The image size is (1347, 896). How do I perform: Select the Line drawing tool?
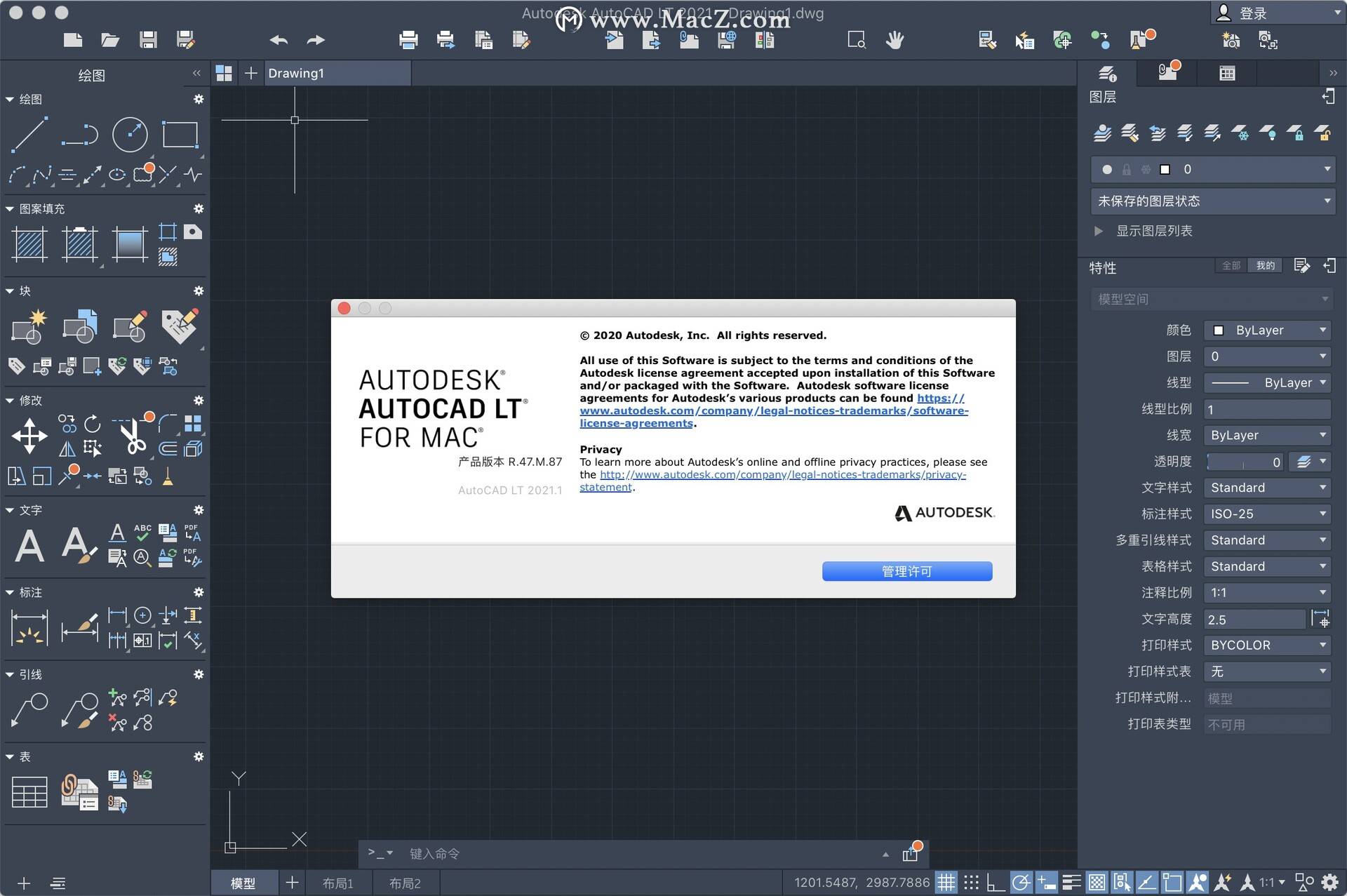[29, 134]
